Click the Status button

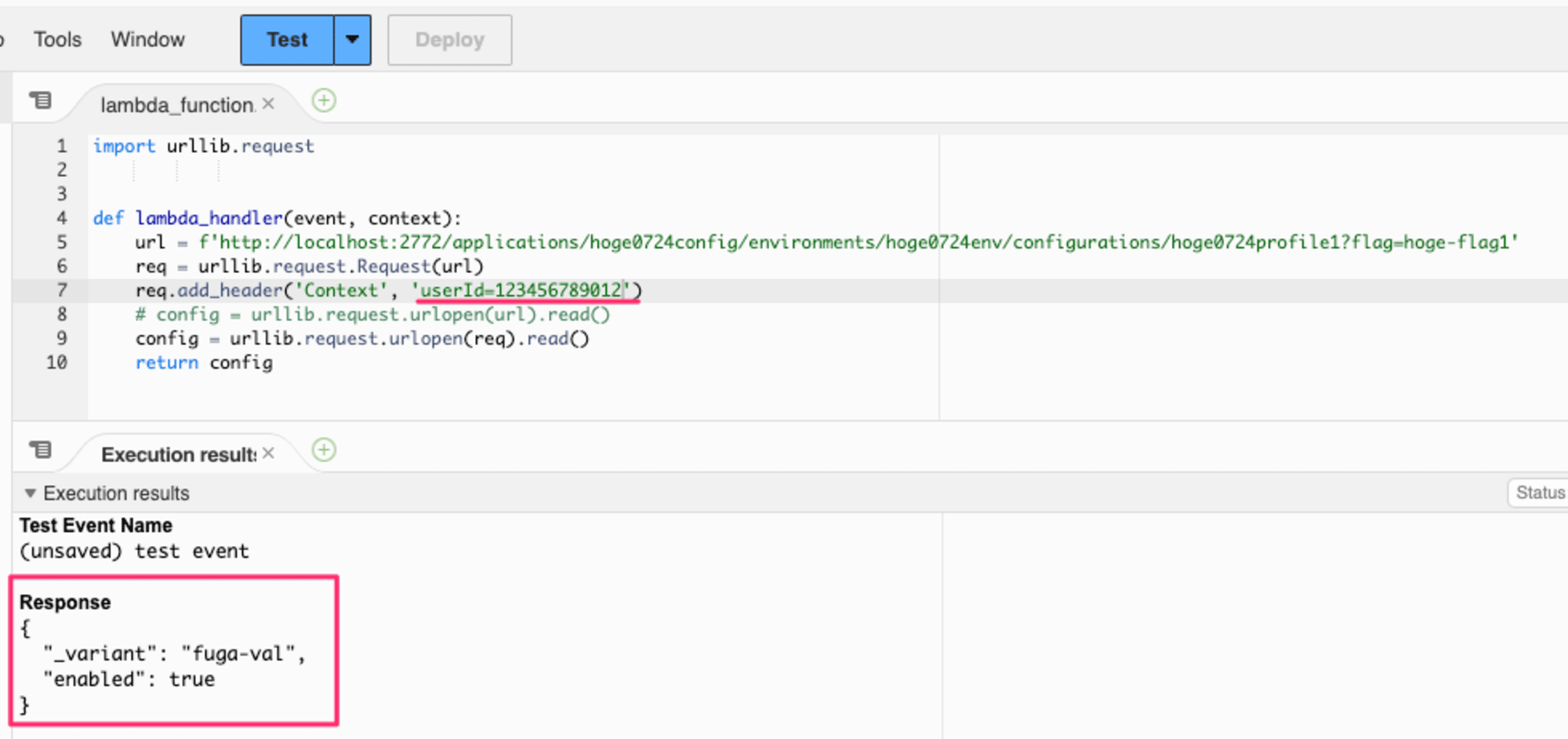1538,493
